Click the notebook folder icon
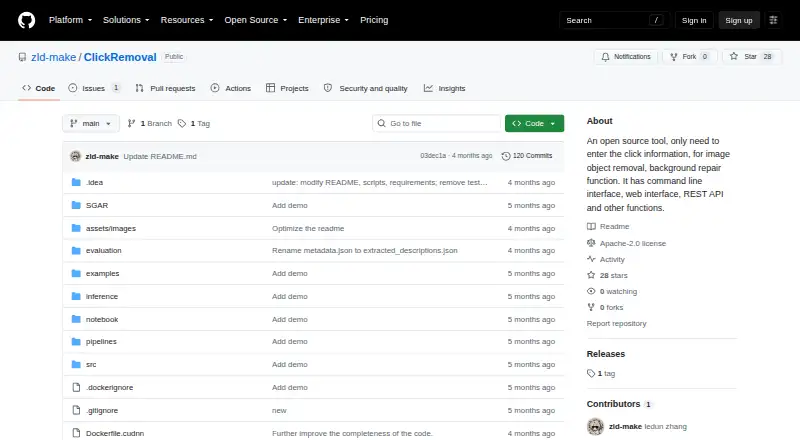This screenshot has width=800, height=440. click(x=76, y=320)
